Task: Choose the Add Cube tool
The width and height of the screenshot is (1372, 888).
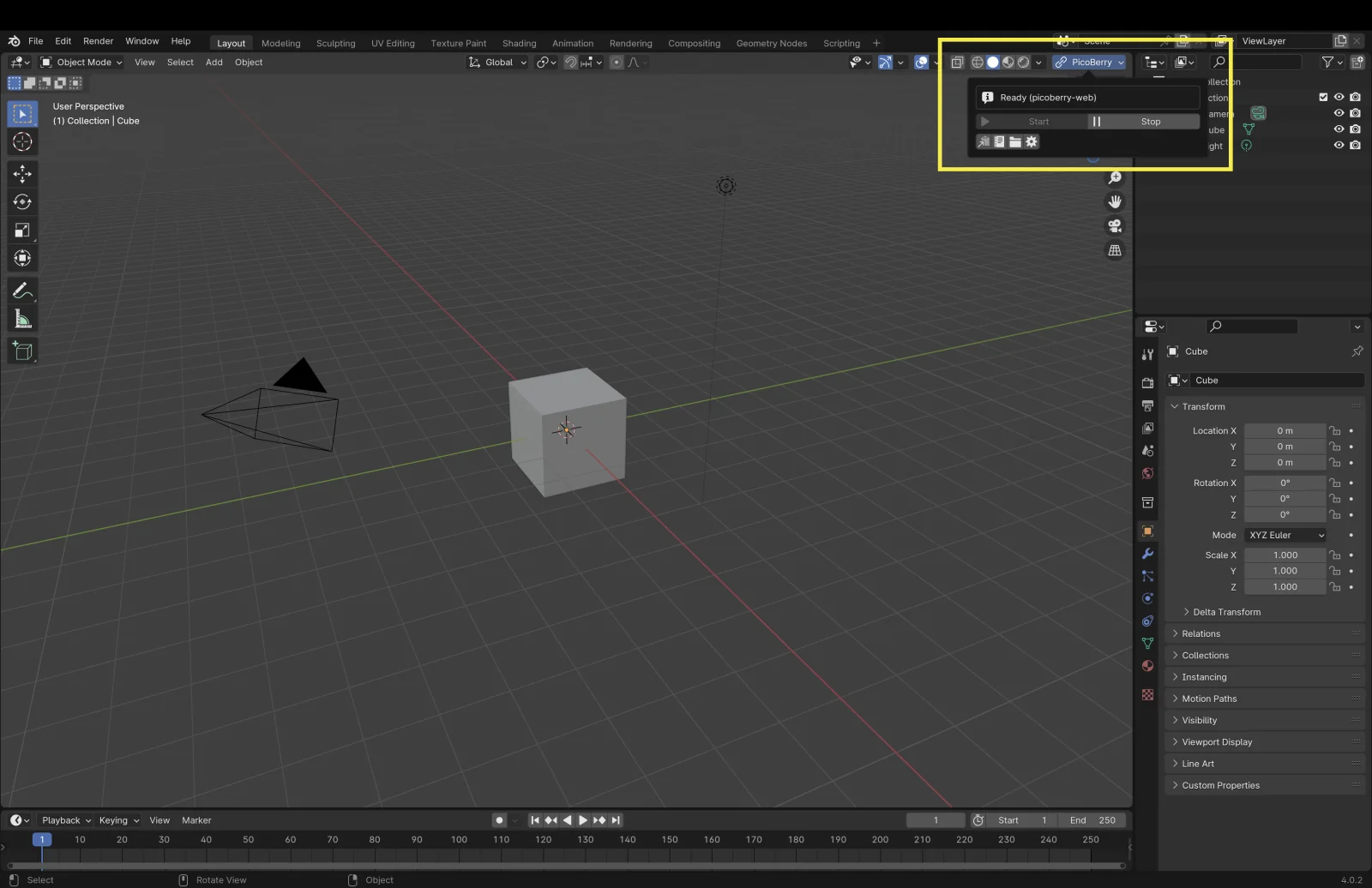Action: click(x=22, y=351)
